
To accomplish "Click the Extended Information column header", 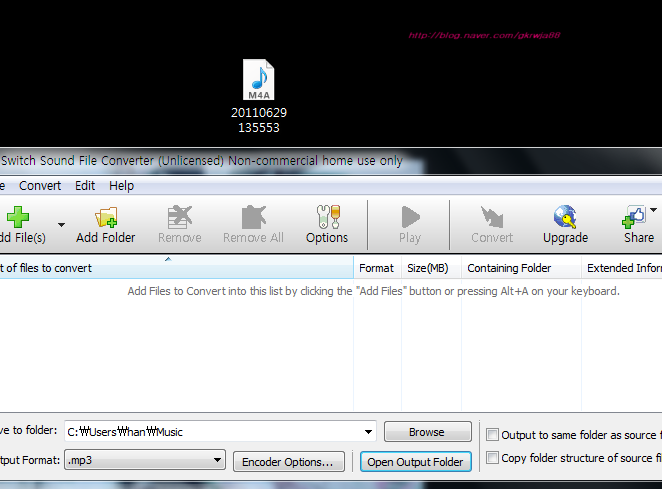I will 622,268.
